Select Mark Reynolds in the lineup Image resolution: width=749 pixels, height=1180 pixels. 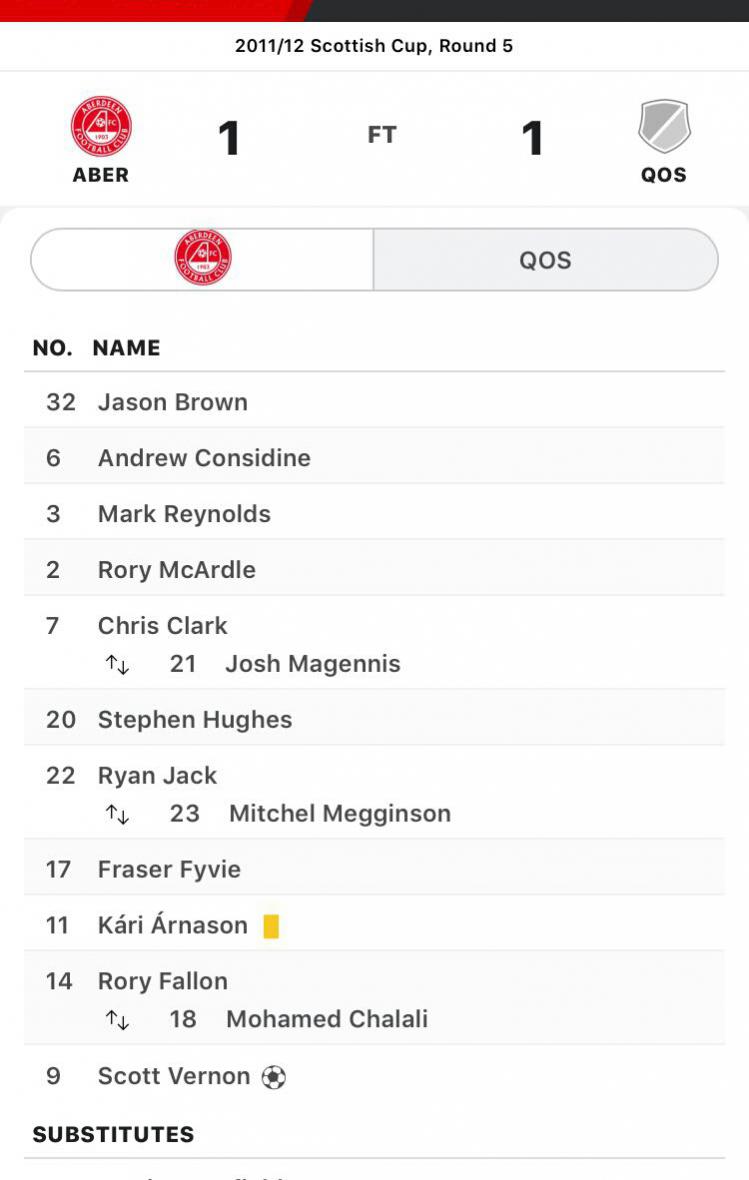(374, 512)
